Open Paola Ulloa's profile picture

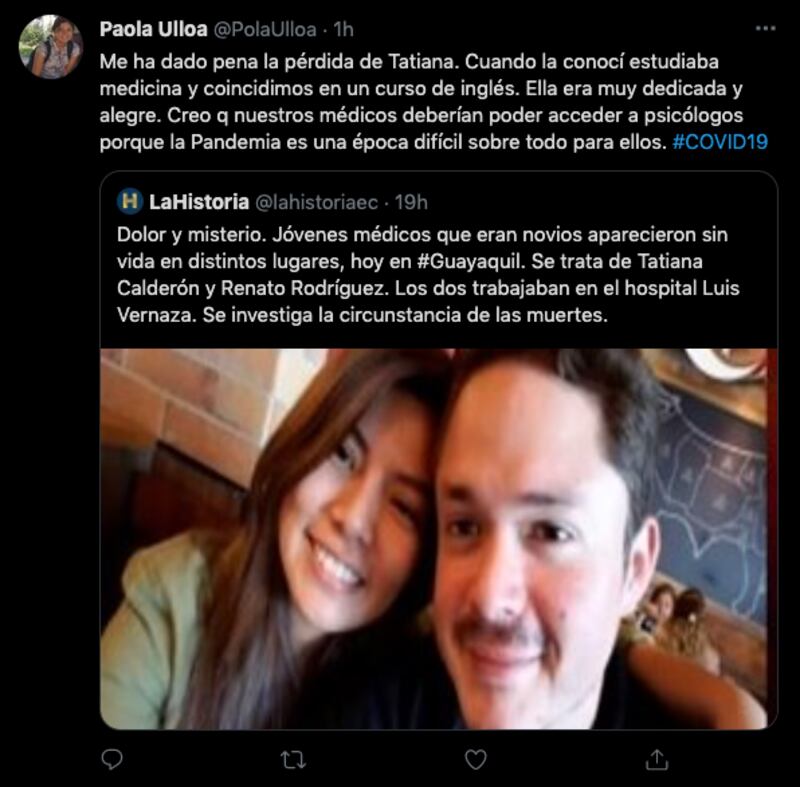(x=50, y=46)
